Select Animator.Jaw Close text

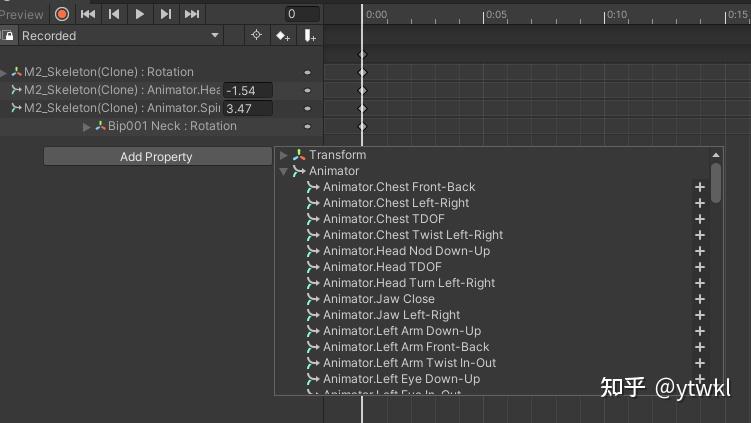pos(379,298)
